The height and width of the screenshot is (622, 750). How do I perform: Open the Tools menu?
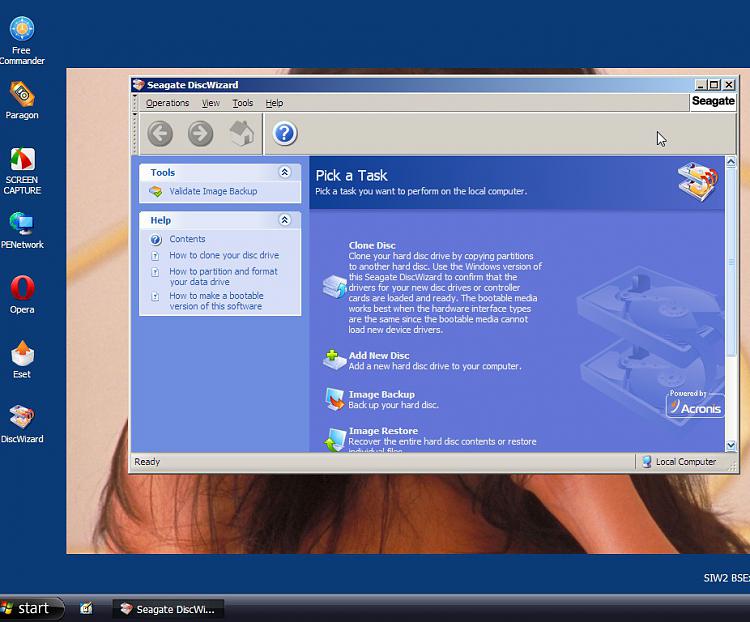point(243,103)
